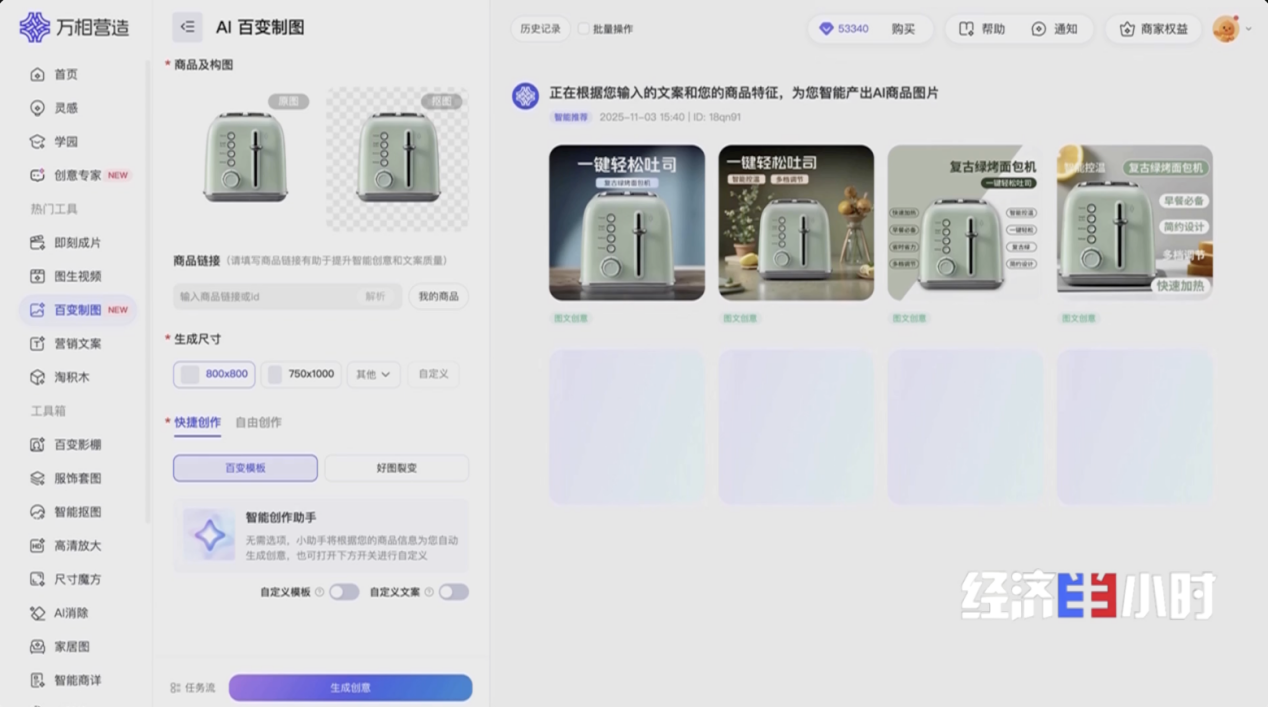Screen dimensions: 1268x707
Task: Expand the 其他 size dropdown
Action: (373, 374)
